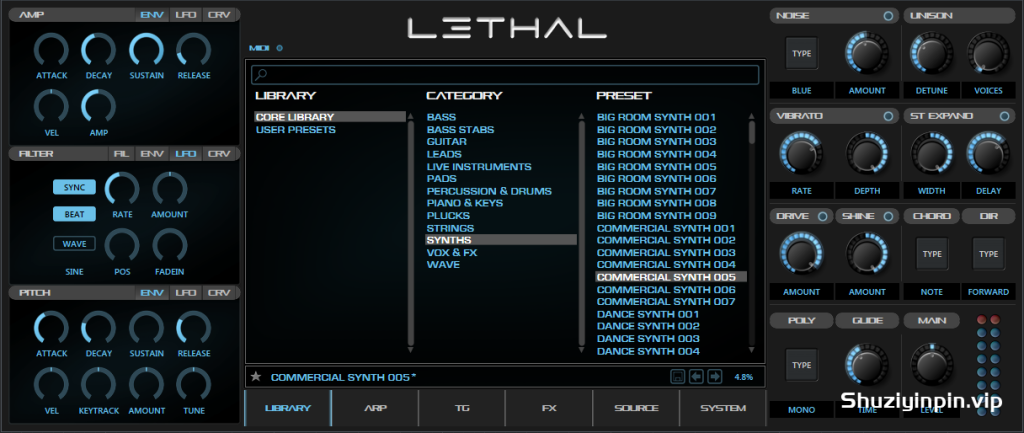The height and width of the screenshot is (433, 1024).
Task: Go to next preset with right arrow
Action: [714, 377]
